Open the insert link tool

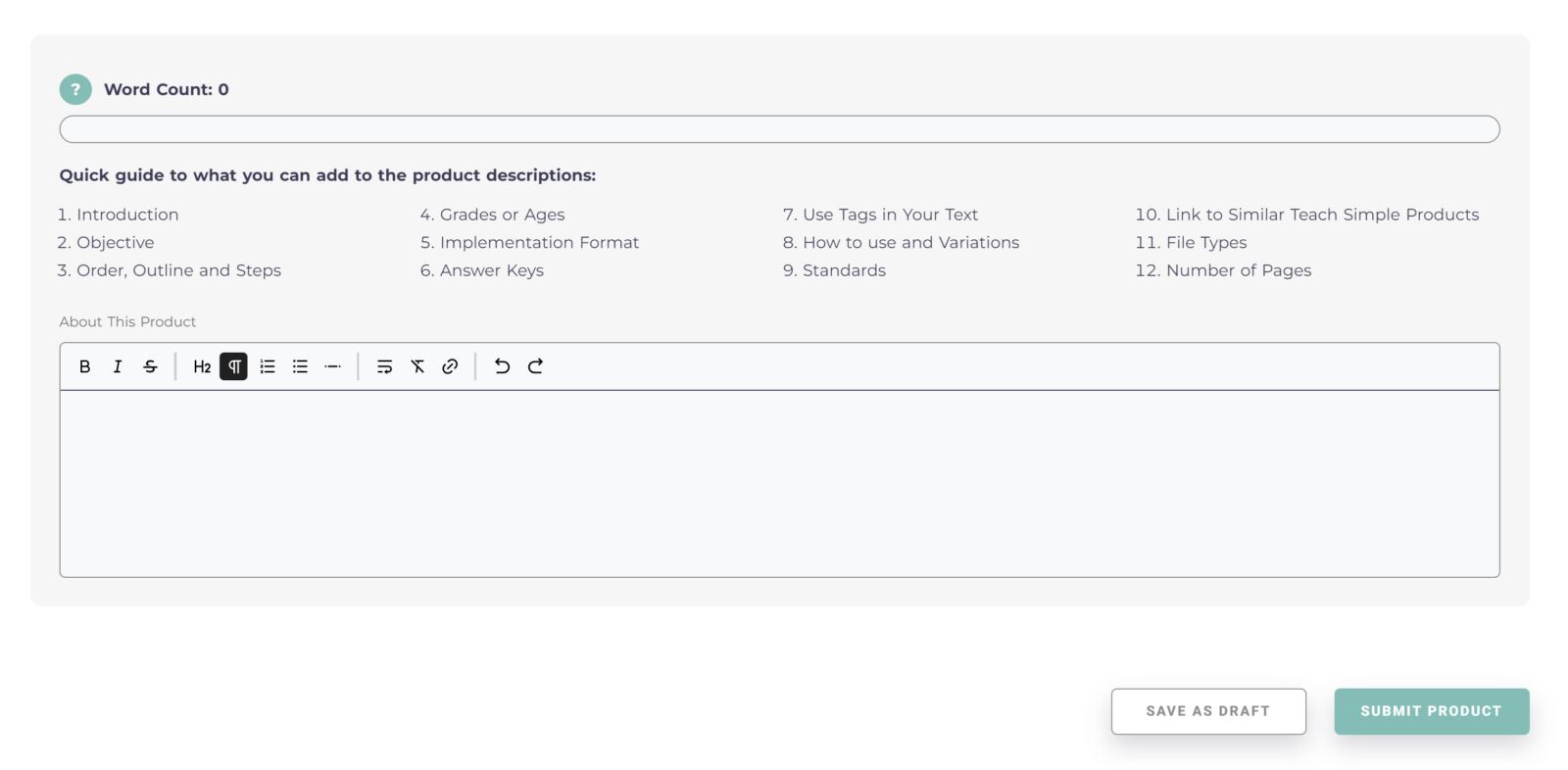(450, 366)
